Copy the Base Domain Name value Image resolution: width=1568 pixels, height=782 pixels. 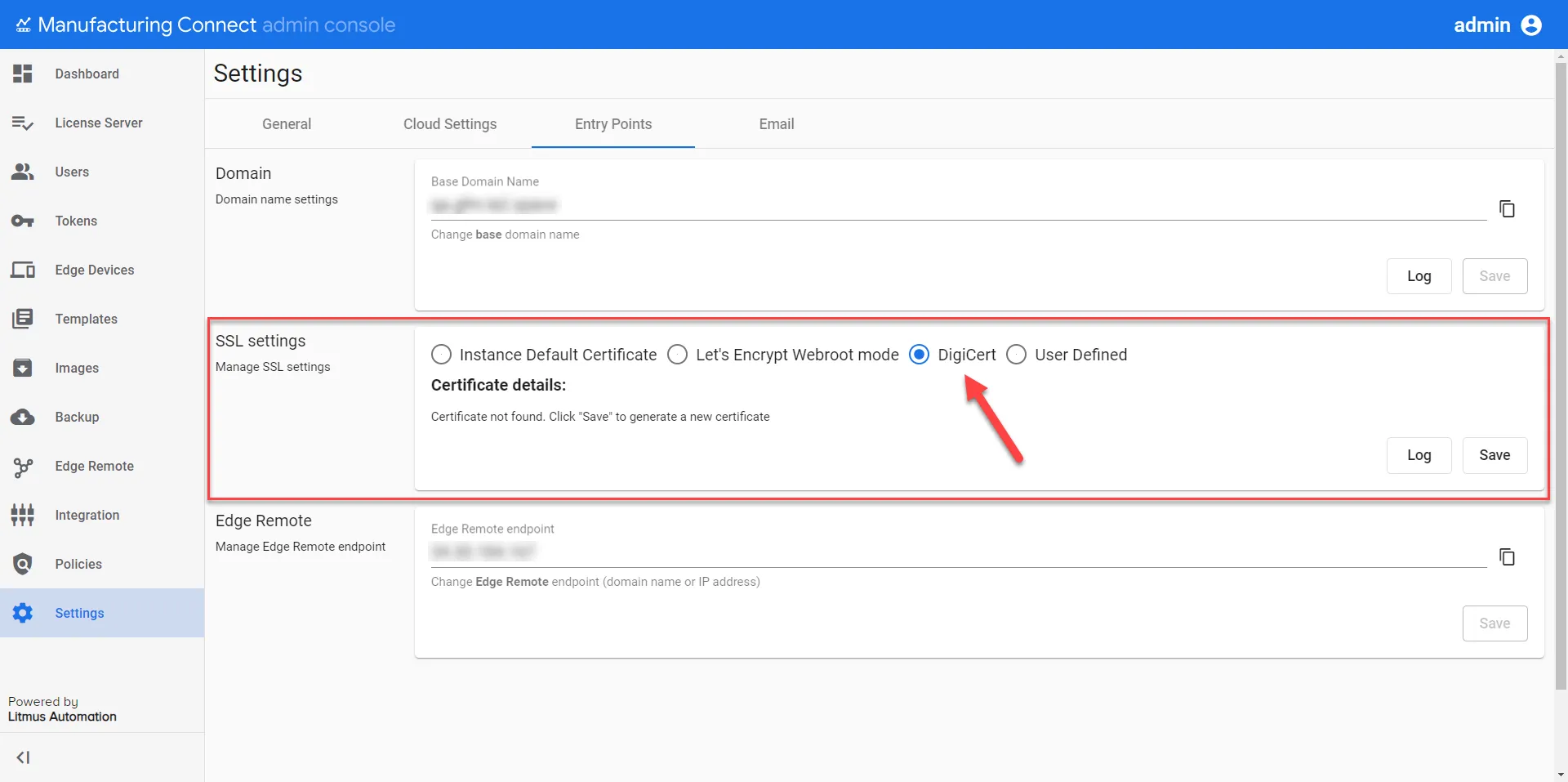[1508, 209]
